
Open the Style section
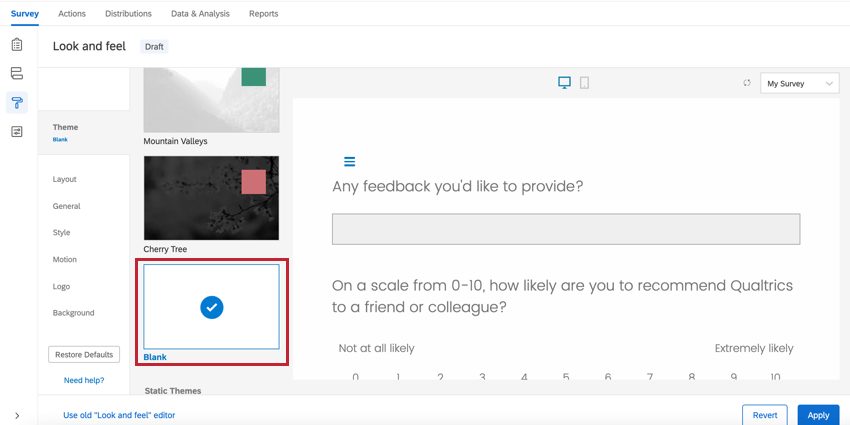[61, 233]
